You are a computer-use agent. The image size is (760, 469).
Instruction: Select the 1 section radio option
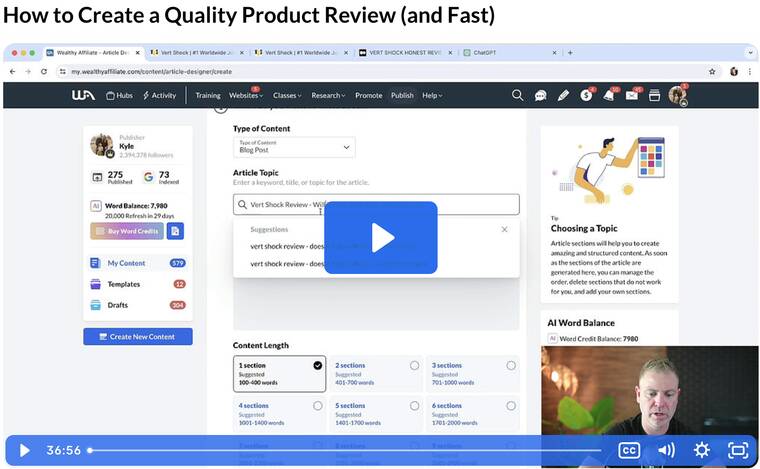pyautogui.click(x=318, y=366)
